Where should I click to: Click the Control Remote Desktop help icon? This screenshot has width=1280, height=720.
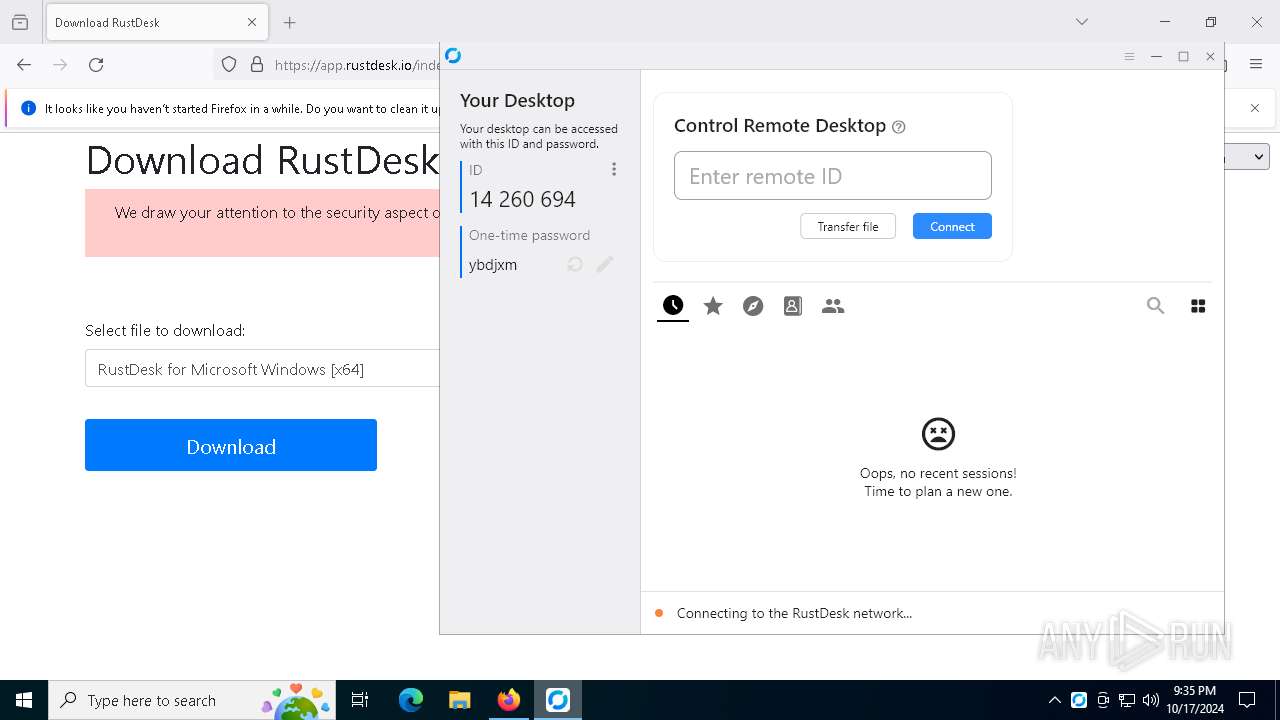pos(898,127)
